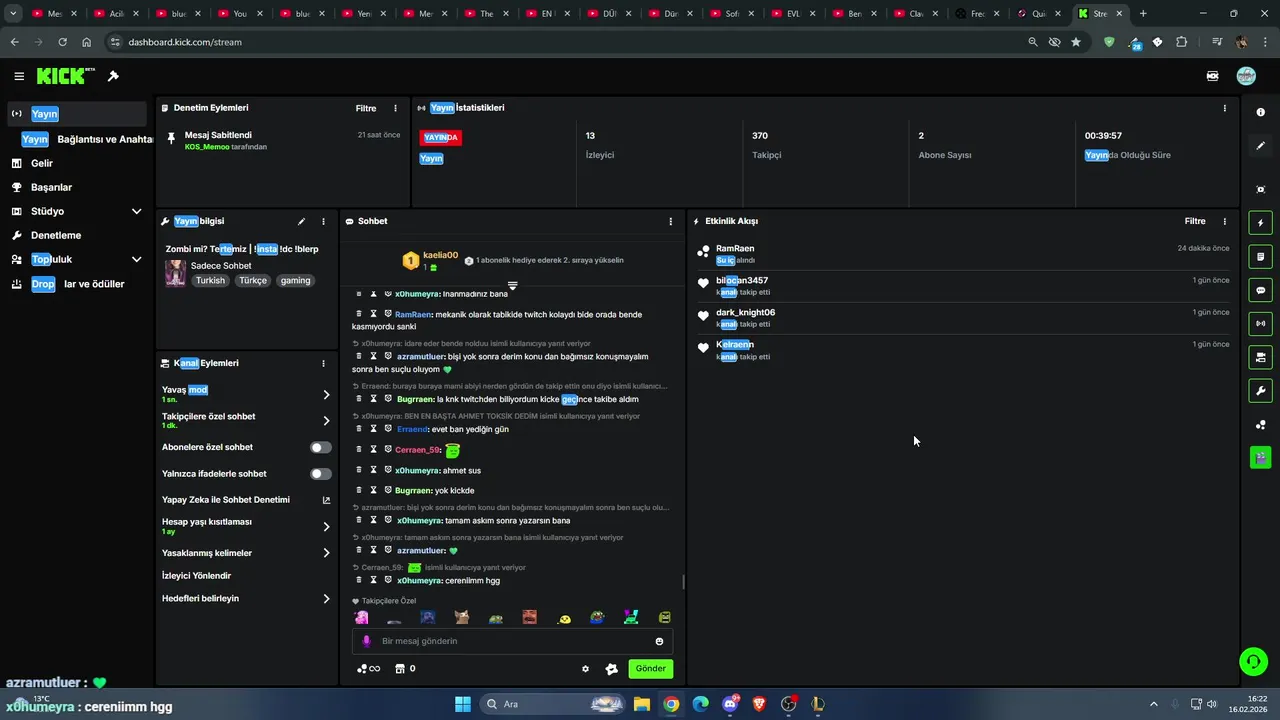Open Yayın Bağlantısı ve Anahtarı menu item

[x=87, y=139]
